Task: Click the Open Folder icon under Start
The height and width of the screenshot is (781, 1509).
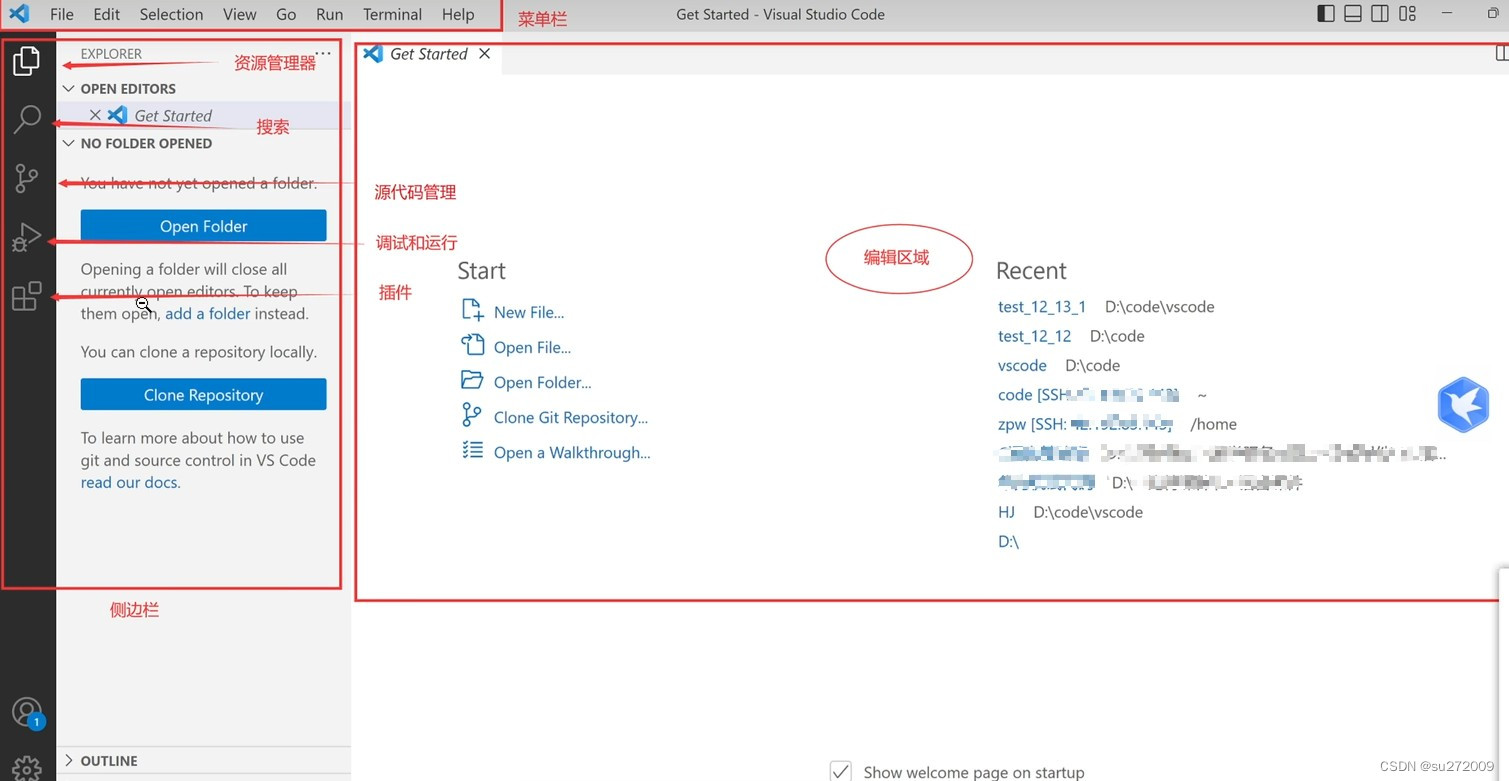Action: (472, 381)
